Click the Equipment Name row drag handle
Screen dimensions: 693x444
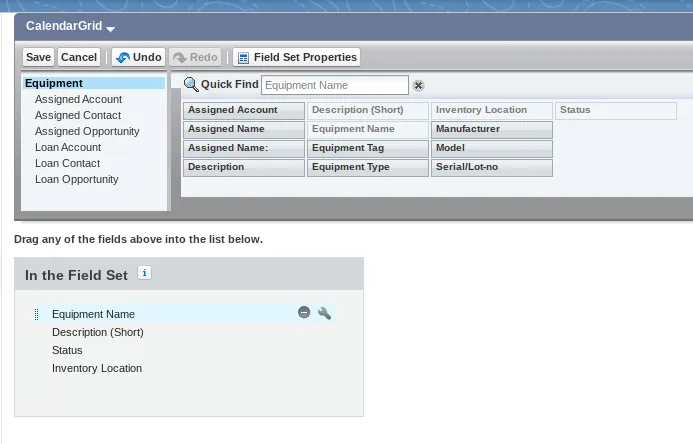tap(37, 314)
